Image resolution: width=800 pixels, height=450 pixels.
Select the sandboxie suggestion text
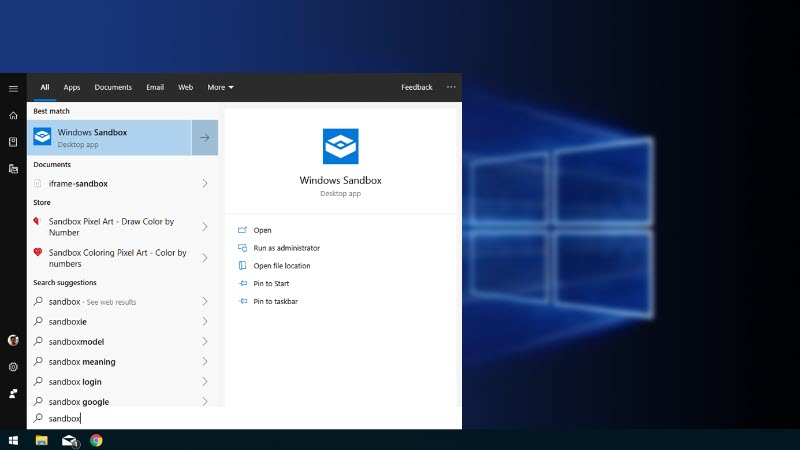point(67,321)
